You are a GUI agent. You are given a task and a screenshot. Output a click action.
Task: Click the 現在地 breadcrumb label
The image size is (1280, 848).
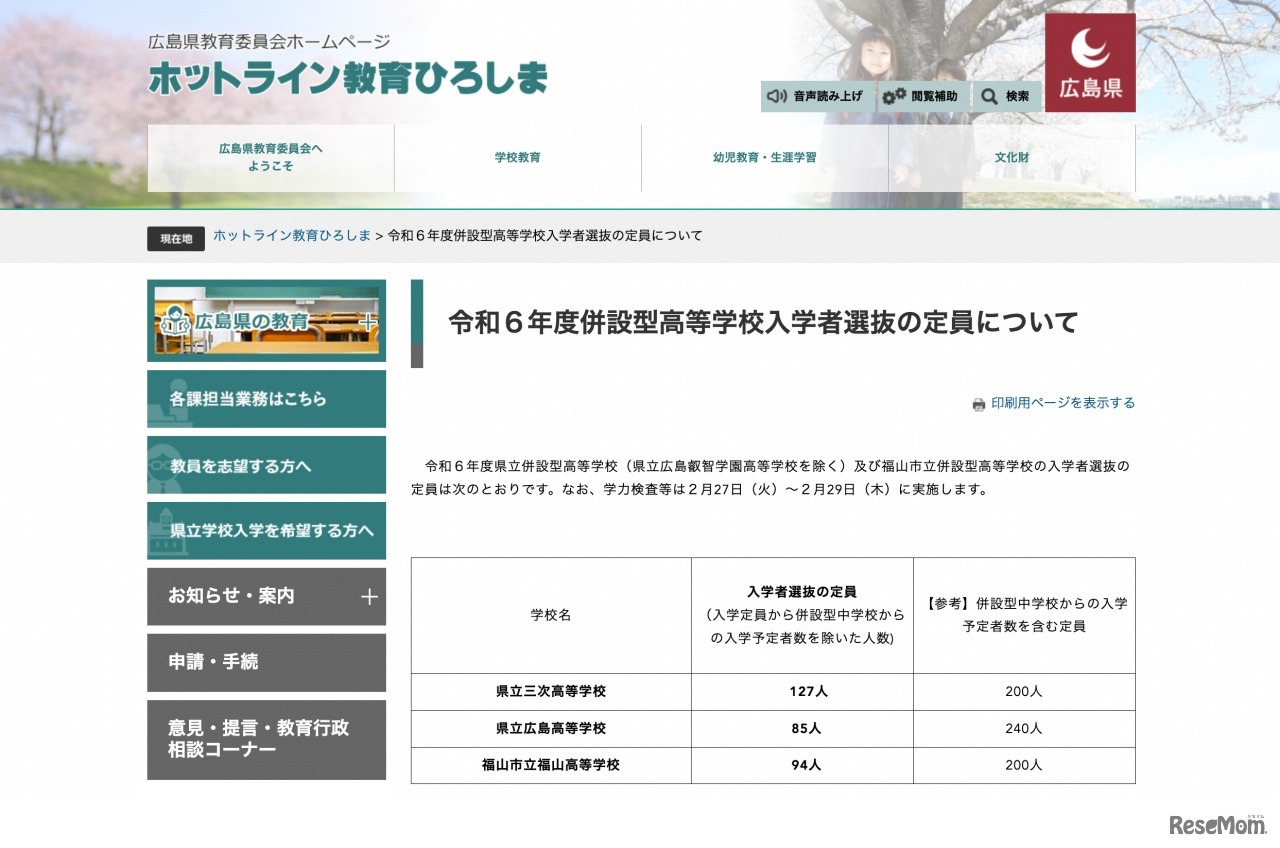click(x=175, y=239)
